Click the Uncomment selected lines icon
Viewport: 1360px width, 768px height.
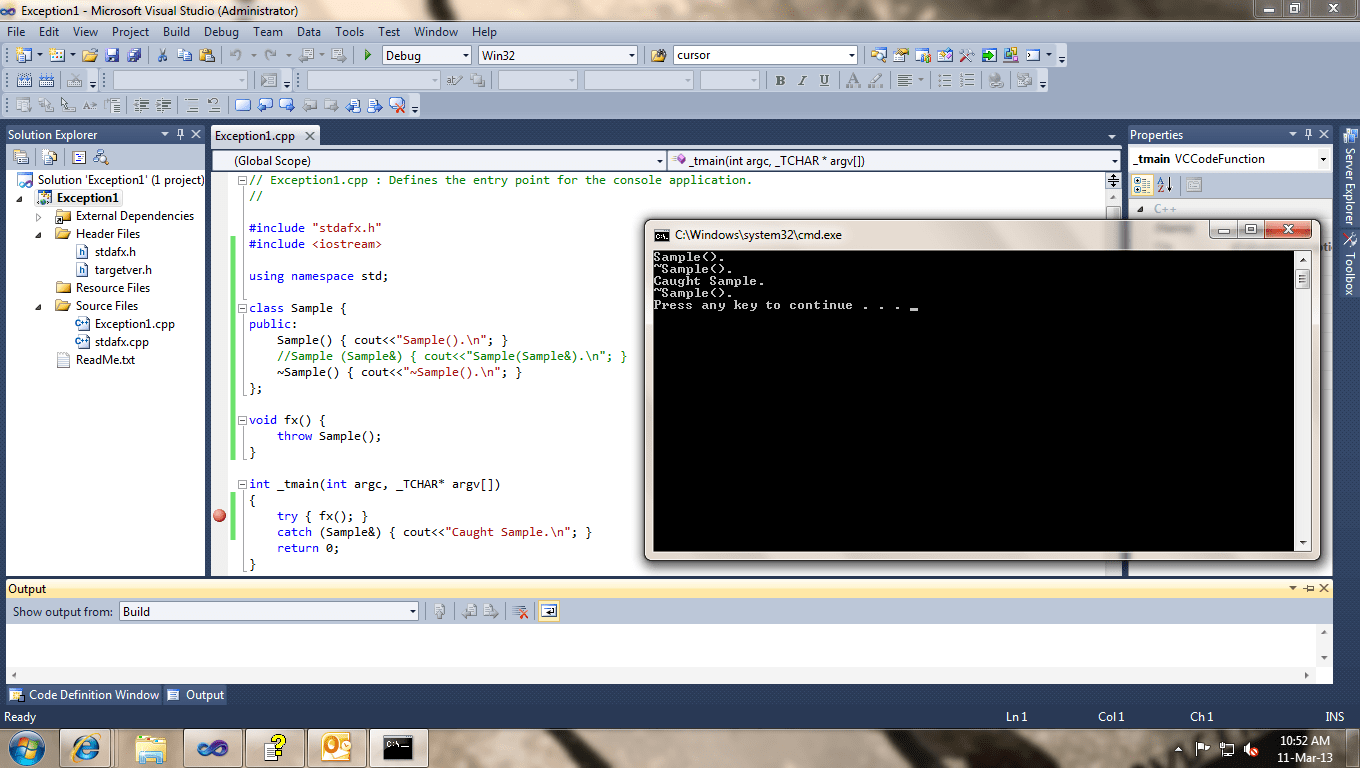213,105
